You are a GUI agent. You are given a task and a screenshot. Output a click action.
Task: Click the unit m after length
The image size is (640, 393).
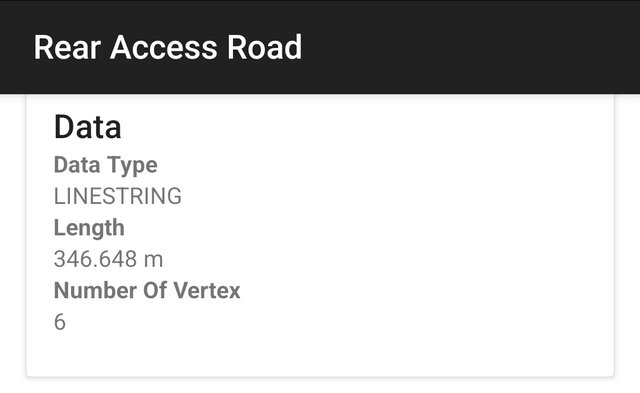point(153,260)
